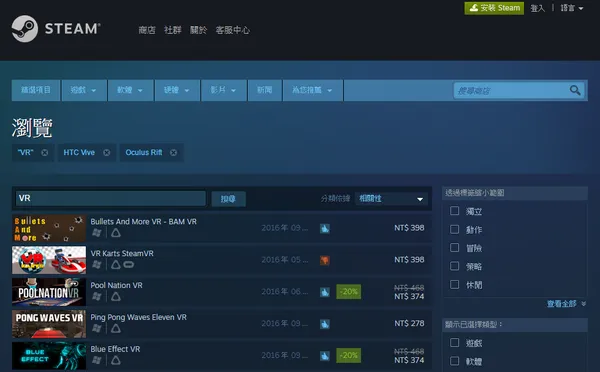Click the 登入 login link

tap(537, 8)
